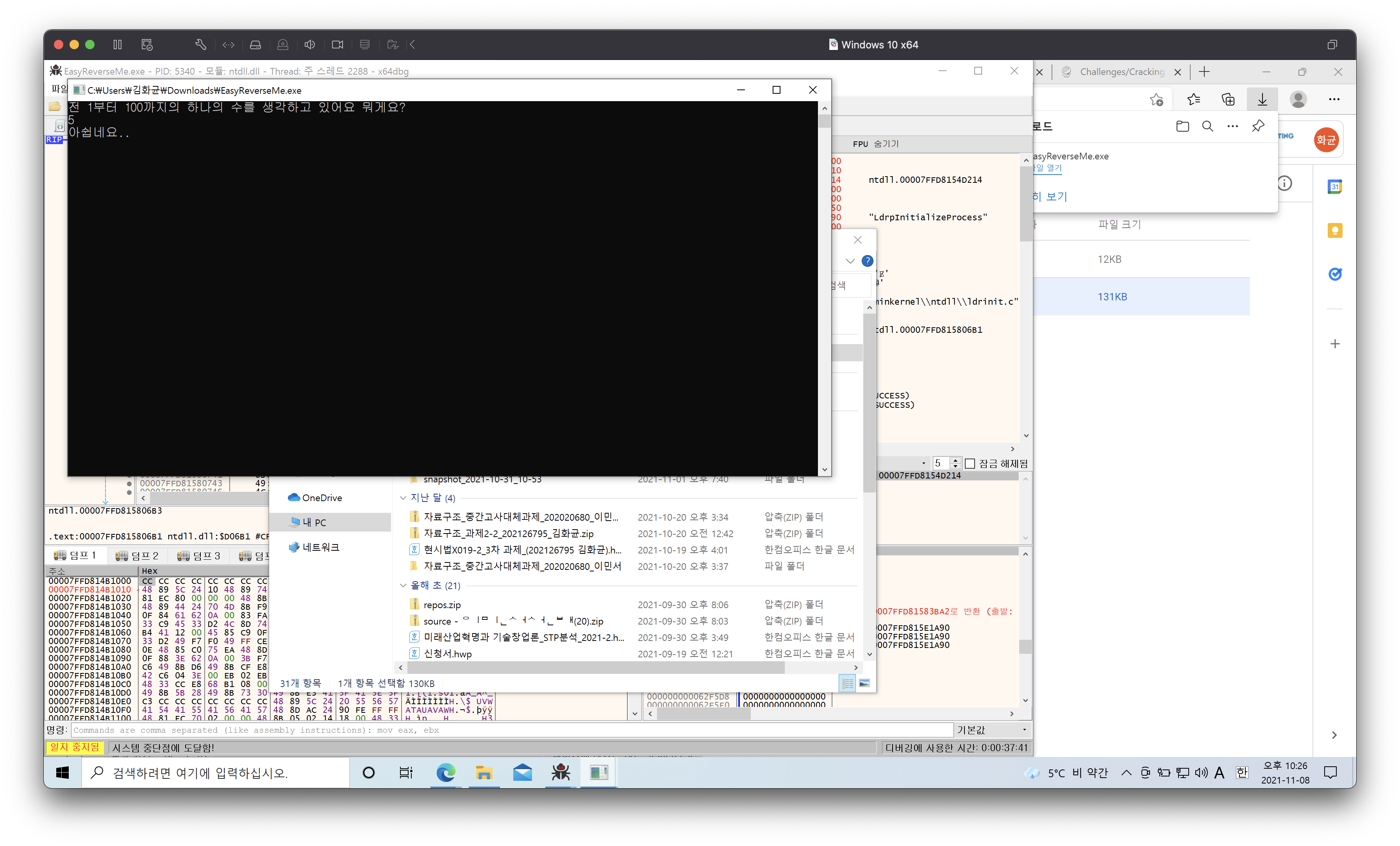Screen dimensions: 1400x846
Task: Click the VM pause icon in toolbar
Action: [x=117, y=44]
